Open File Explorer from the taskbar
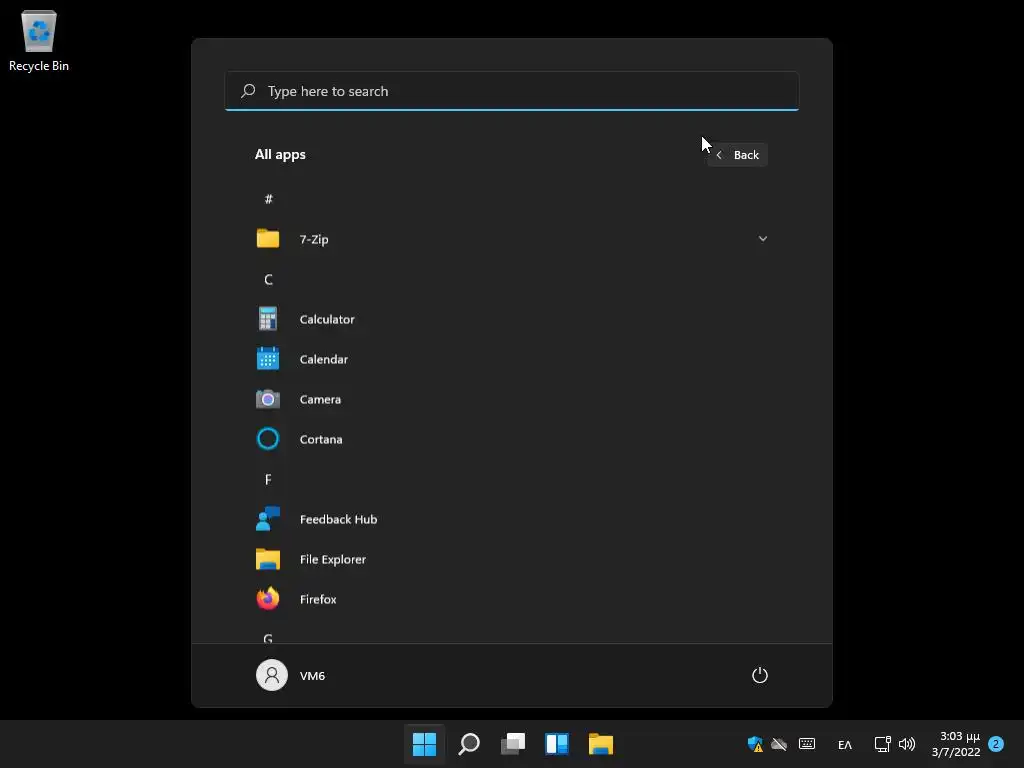1024x768 pixels. coord(601,744)
